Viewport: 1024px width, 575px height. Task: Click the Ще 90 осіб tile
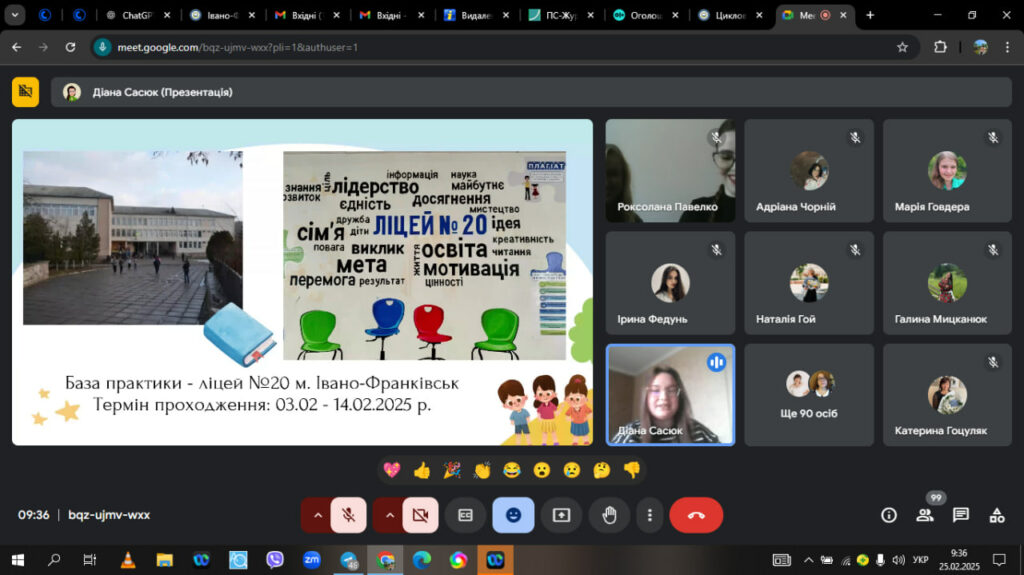click(808, 395)
